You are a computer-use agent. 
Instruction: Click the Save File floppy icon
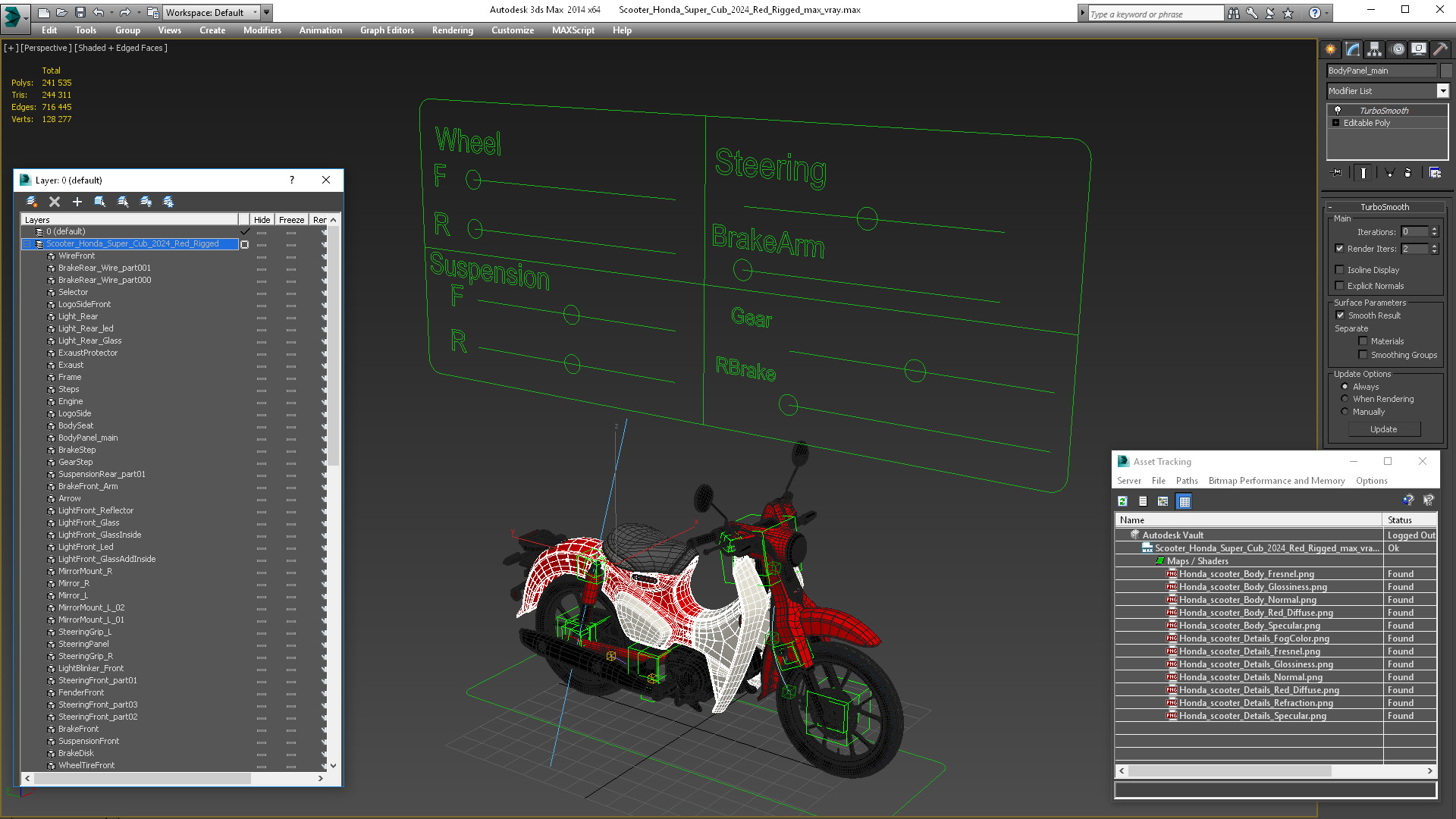79,12
